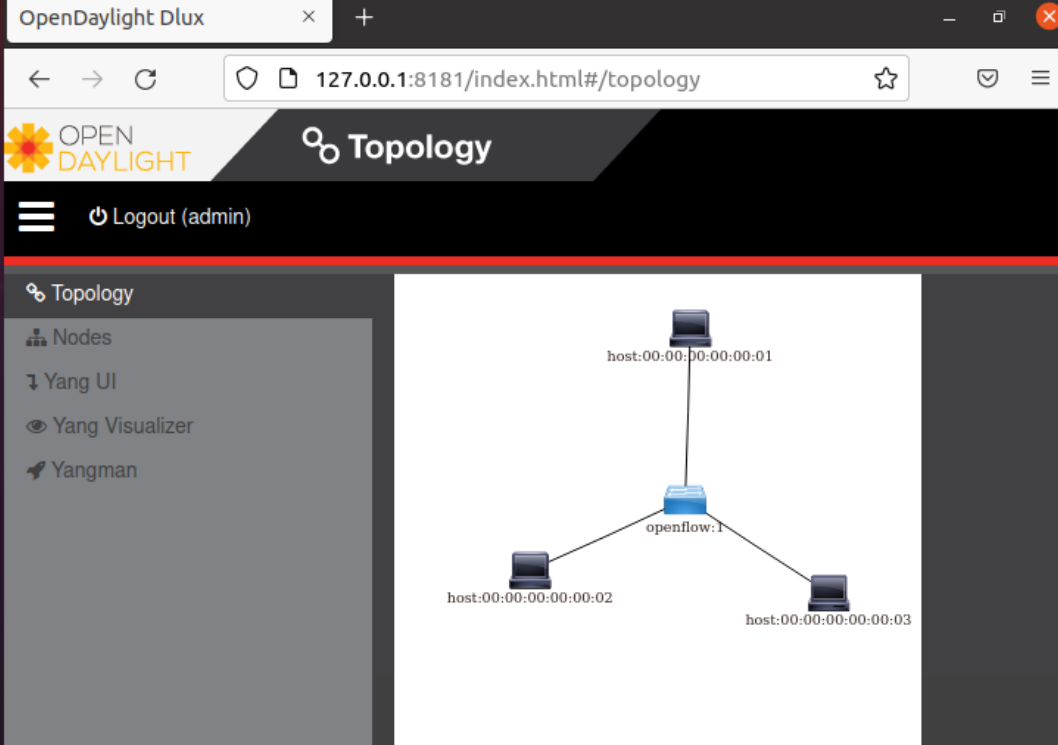1058x745 pixels.
Task: Click the page info document icon
Action: tap(288, 79)
